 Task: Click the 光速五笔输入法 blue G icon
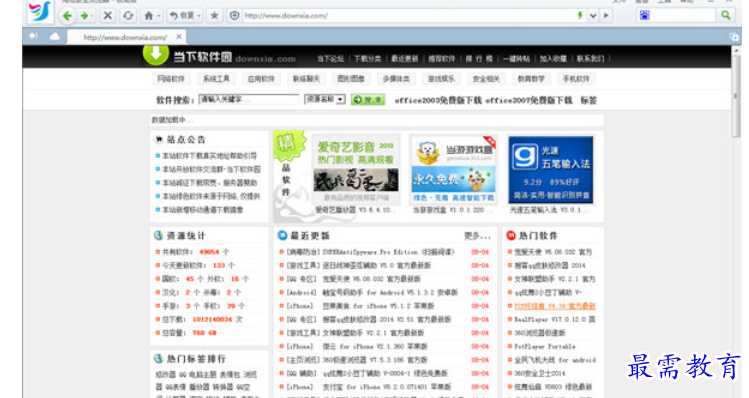(x=524, y=157)
